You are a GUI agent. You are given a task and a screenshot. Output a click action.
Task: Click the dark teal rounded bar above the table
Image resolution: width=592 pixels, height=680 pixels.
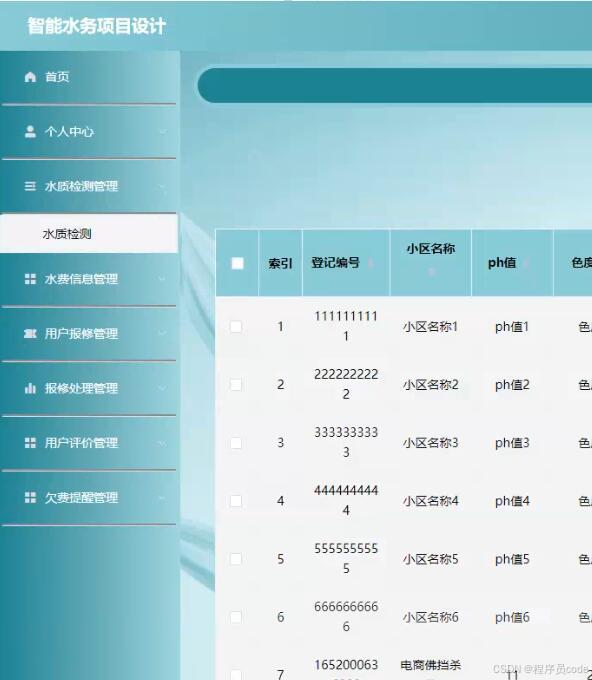pos(395,85)
